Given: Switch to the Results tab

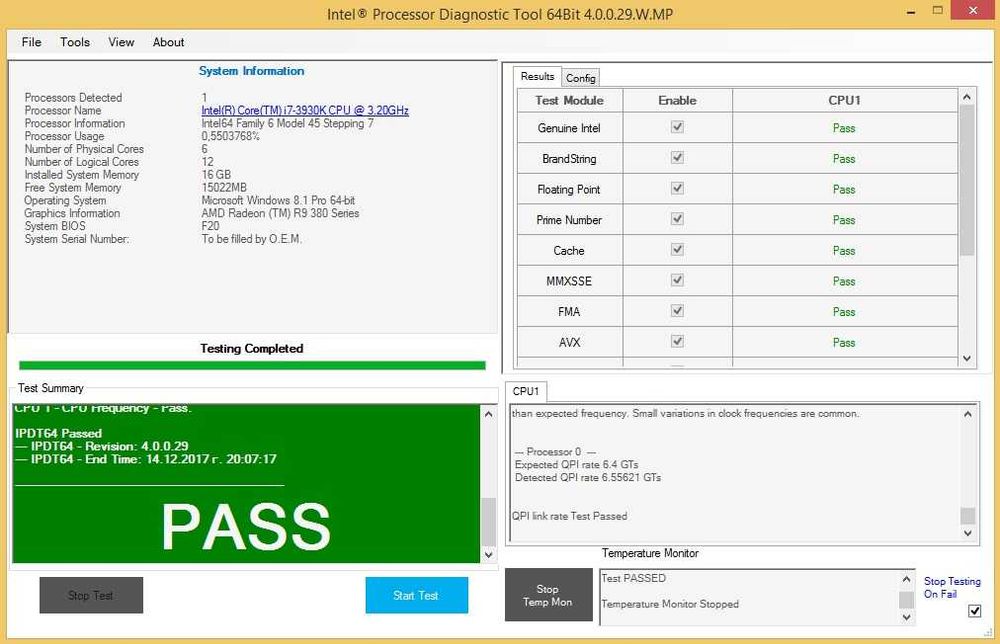Looking at the screenshot, I should pos(537,77).
